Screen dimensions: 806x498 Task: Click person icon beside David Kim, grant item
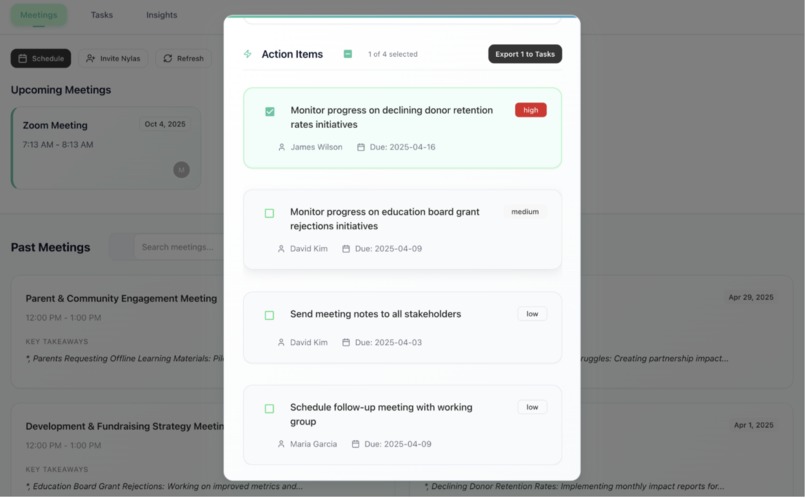tap(281, 249)
